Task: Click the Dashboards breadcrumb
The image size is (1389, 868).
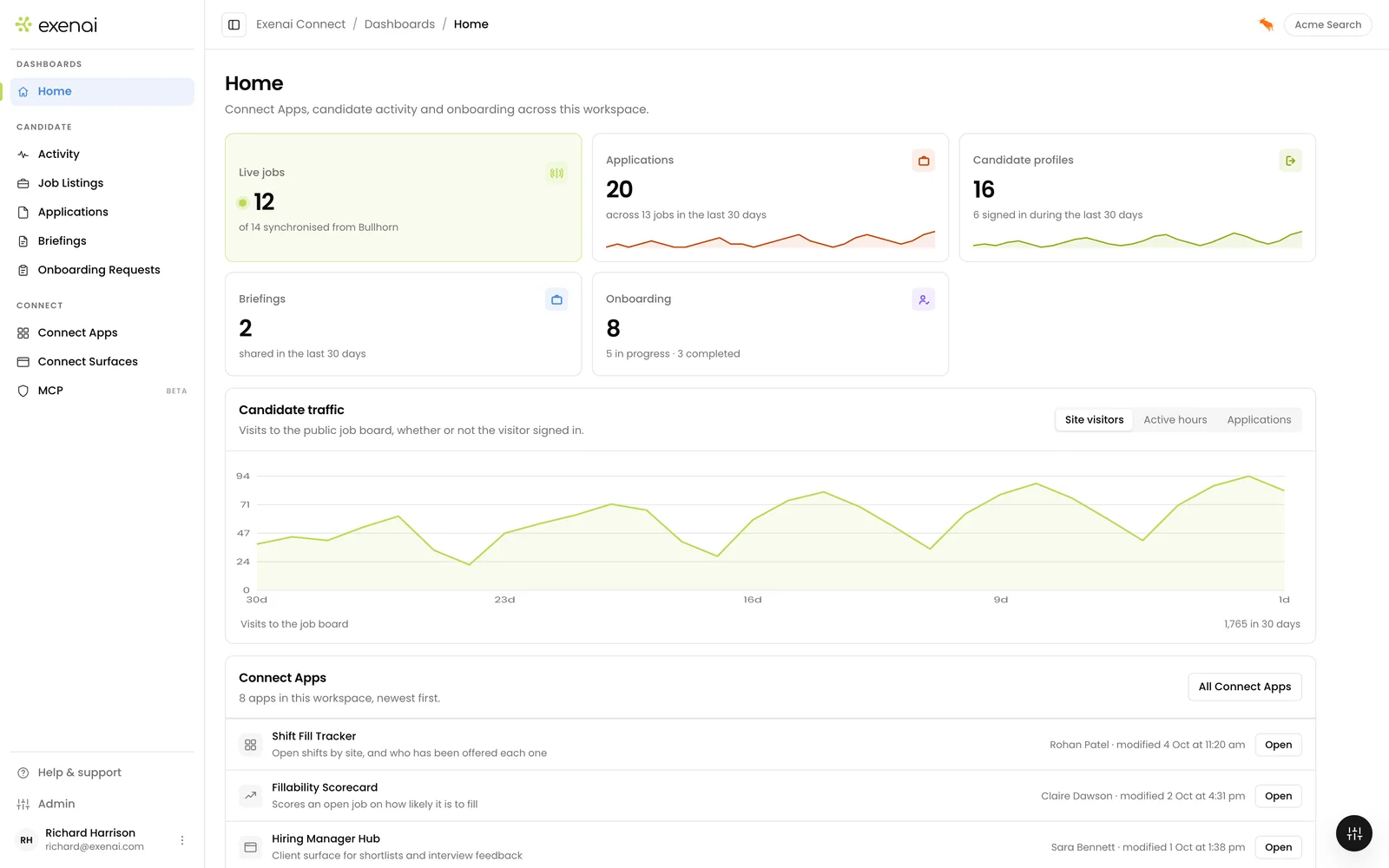Action: [399, 24]
